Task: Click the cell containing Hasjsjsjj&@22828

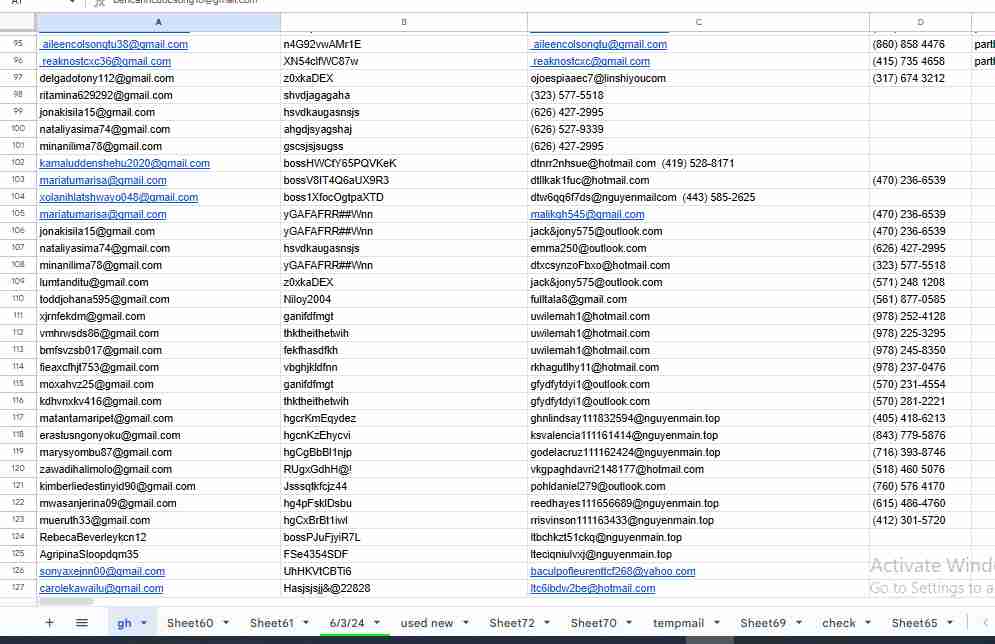Action: [404, 588]
